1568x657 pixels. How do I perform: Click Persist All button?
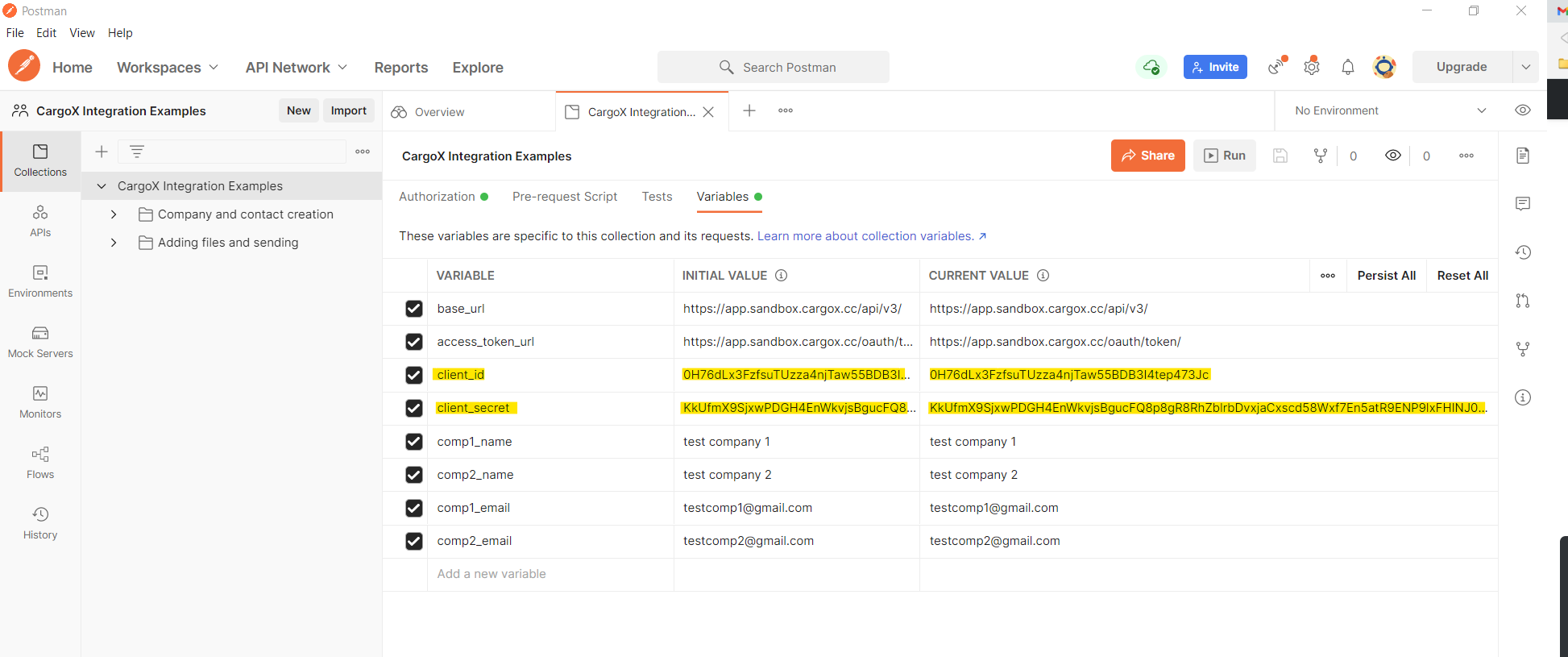[1386, 276]
